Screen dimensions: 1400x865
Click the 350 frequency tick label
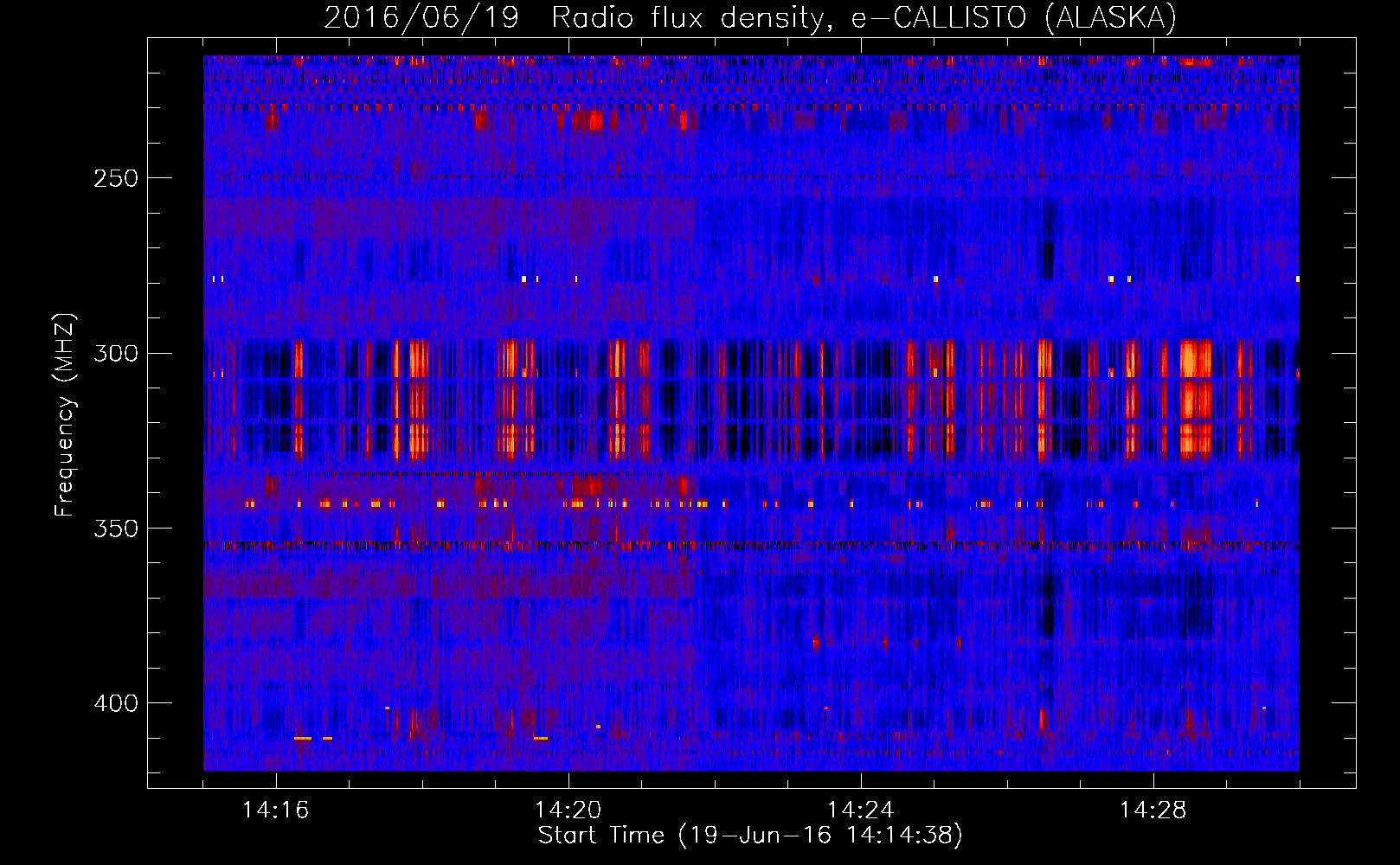point(115,529)
